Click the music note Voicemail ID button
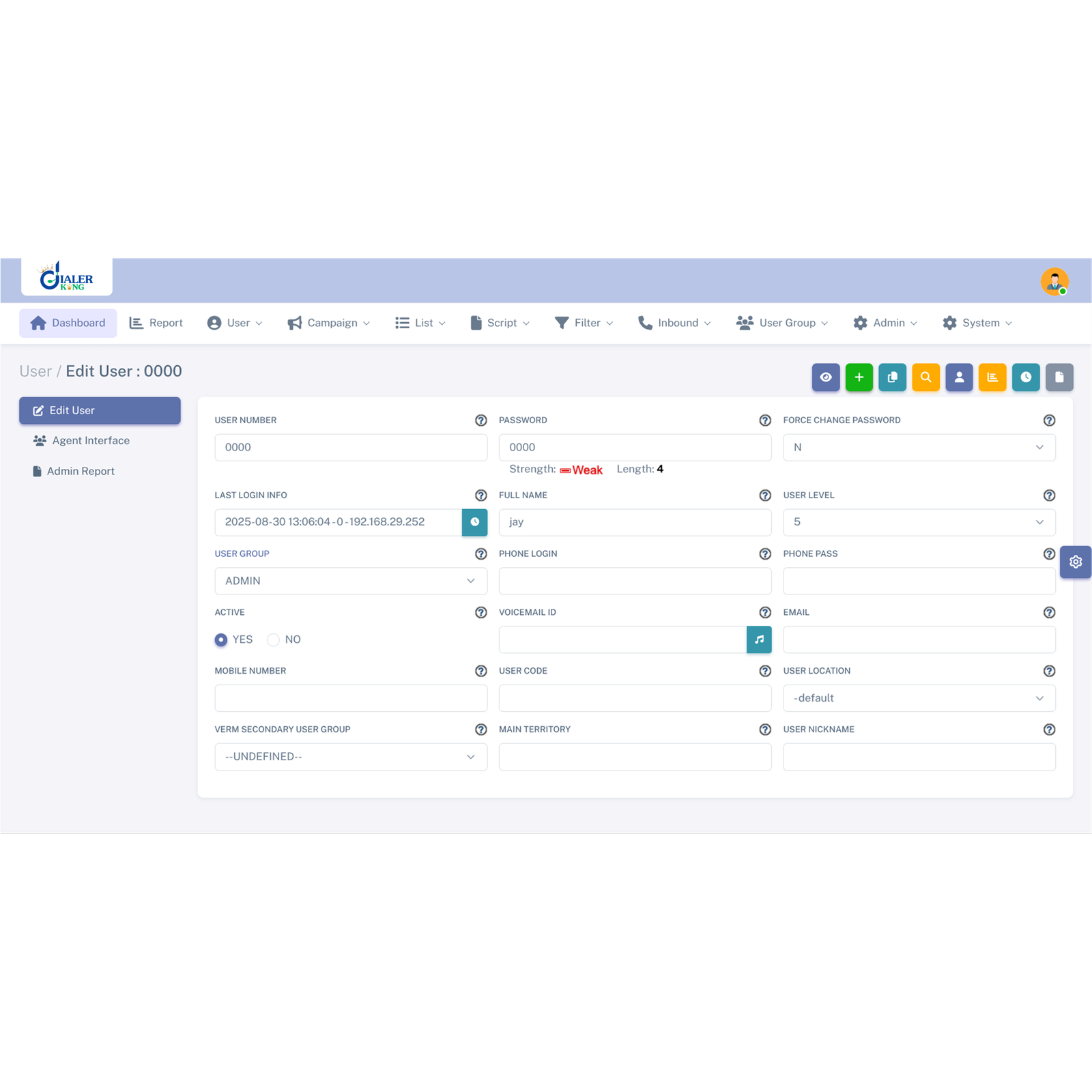 [759, 640]
